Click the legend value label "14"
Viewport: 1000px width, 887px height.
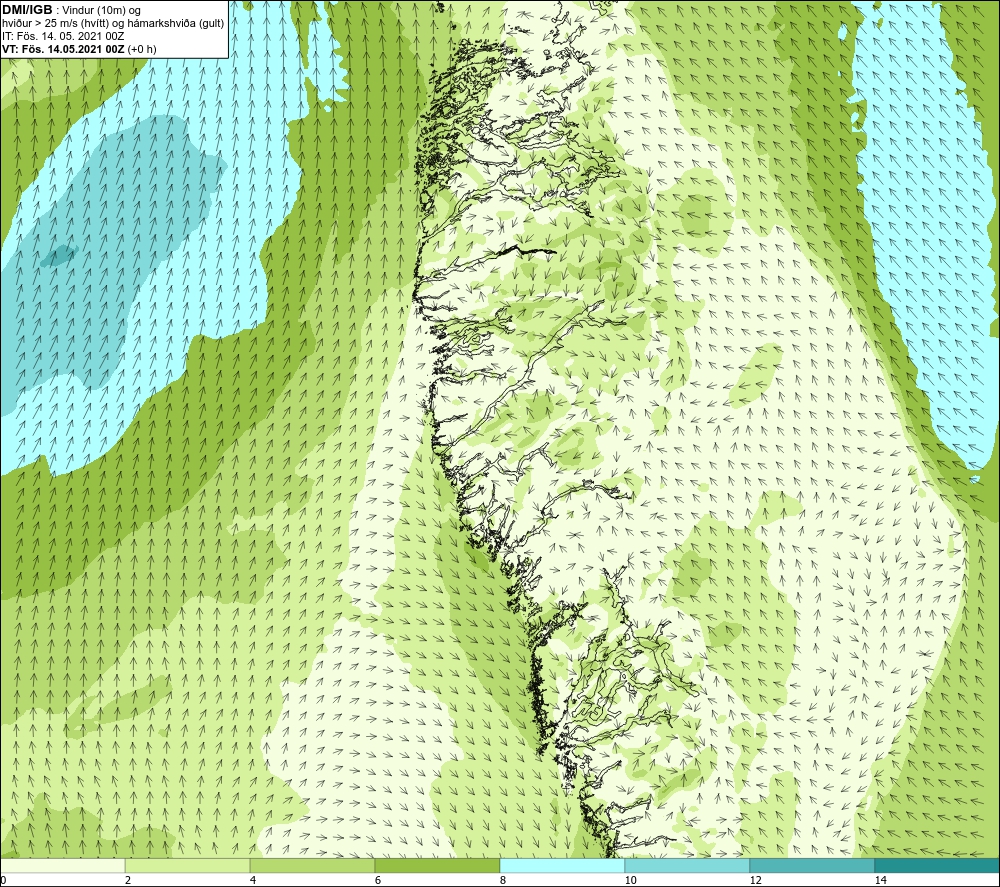point(880,881)
